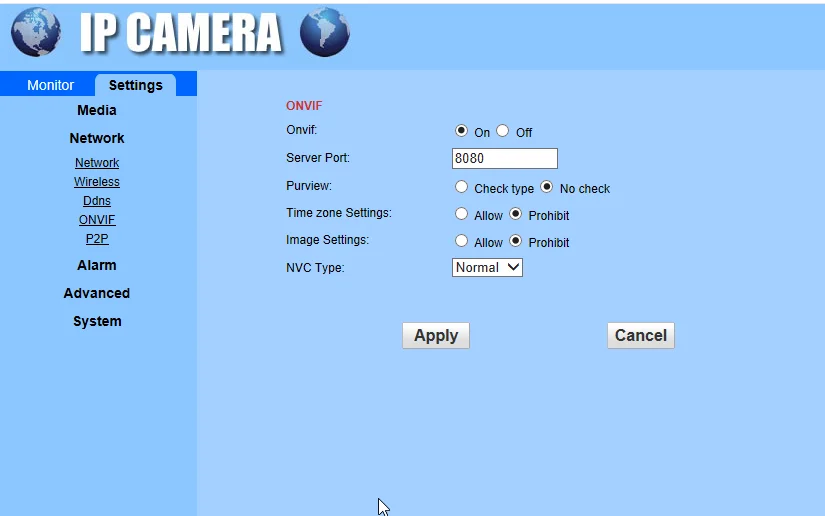Select Onvif On radio button
Viewport: 825px width, 516px height.
pyautogui.click(x=461, y=130)
